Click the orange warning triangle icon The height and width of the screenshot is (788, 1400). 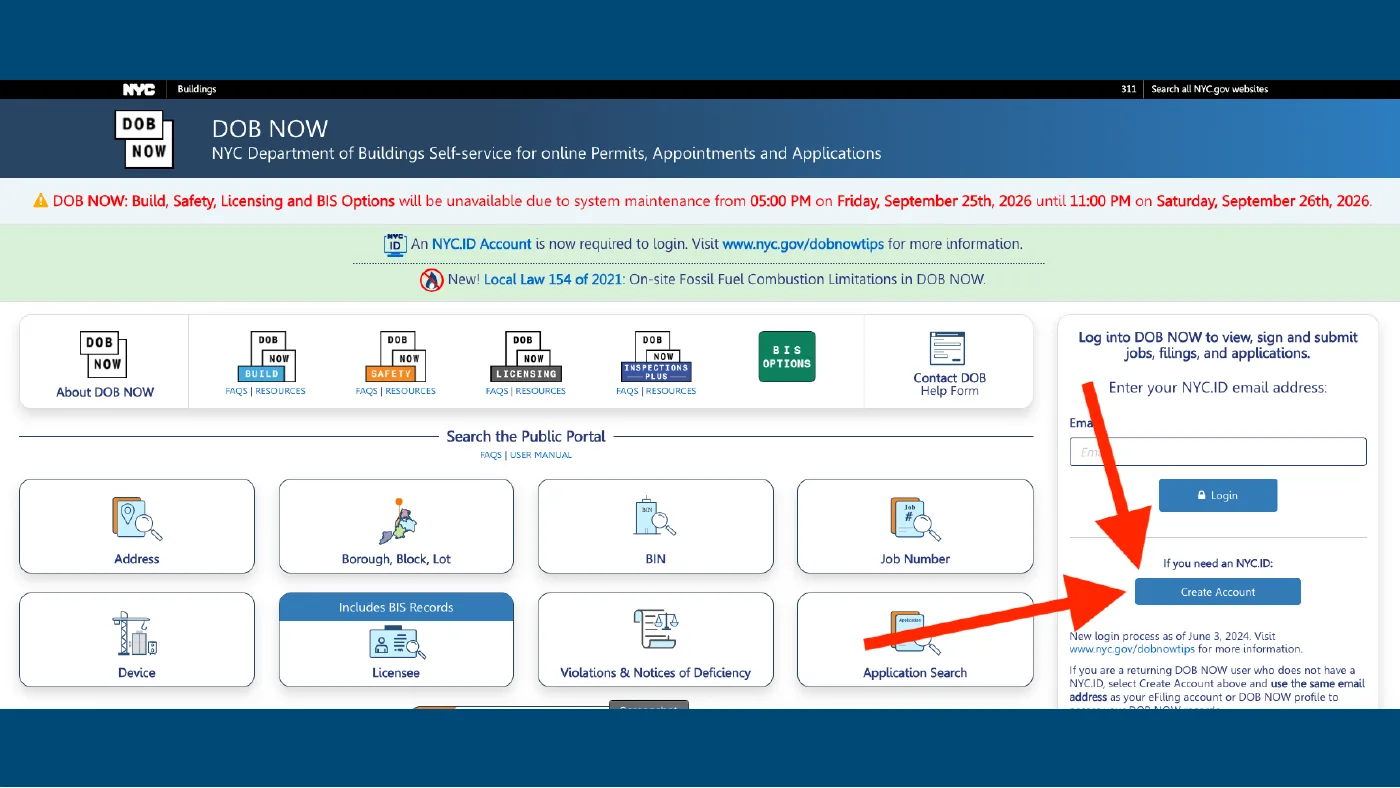(41, 201)
